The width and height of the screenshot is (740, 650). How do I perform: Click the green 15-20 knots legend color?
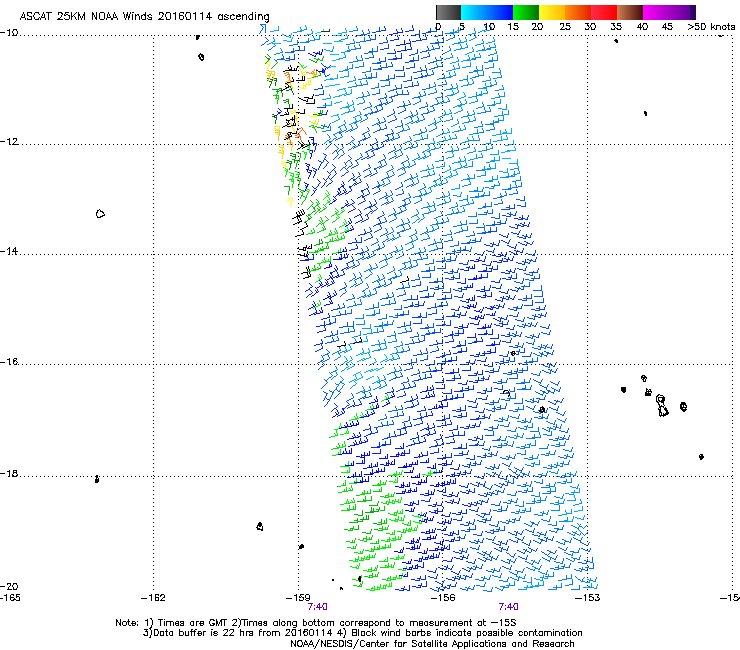[x=526, y=12]
